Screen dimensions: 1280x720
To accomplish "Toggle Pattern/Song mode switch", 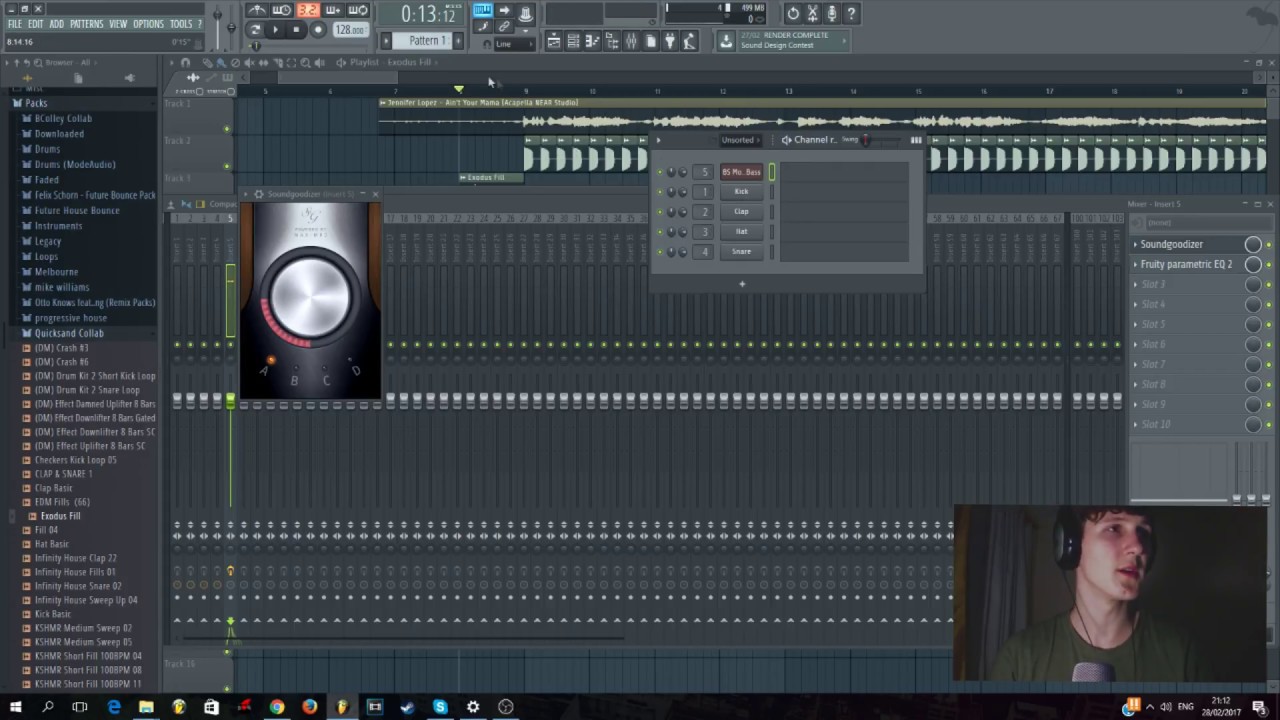I will click(x=255, y=30).
